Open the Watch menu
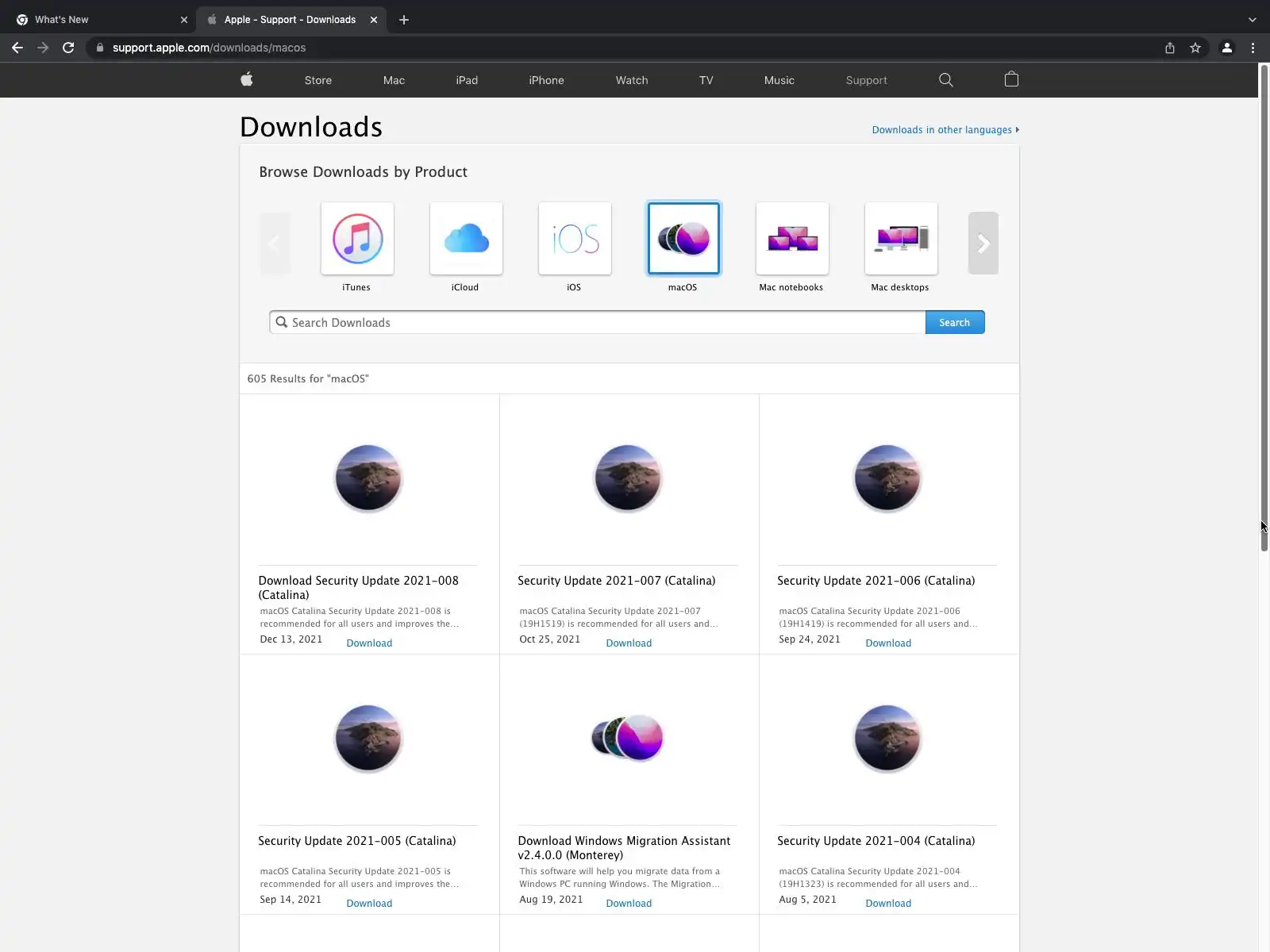 [x=632, y=80]
